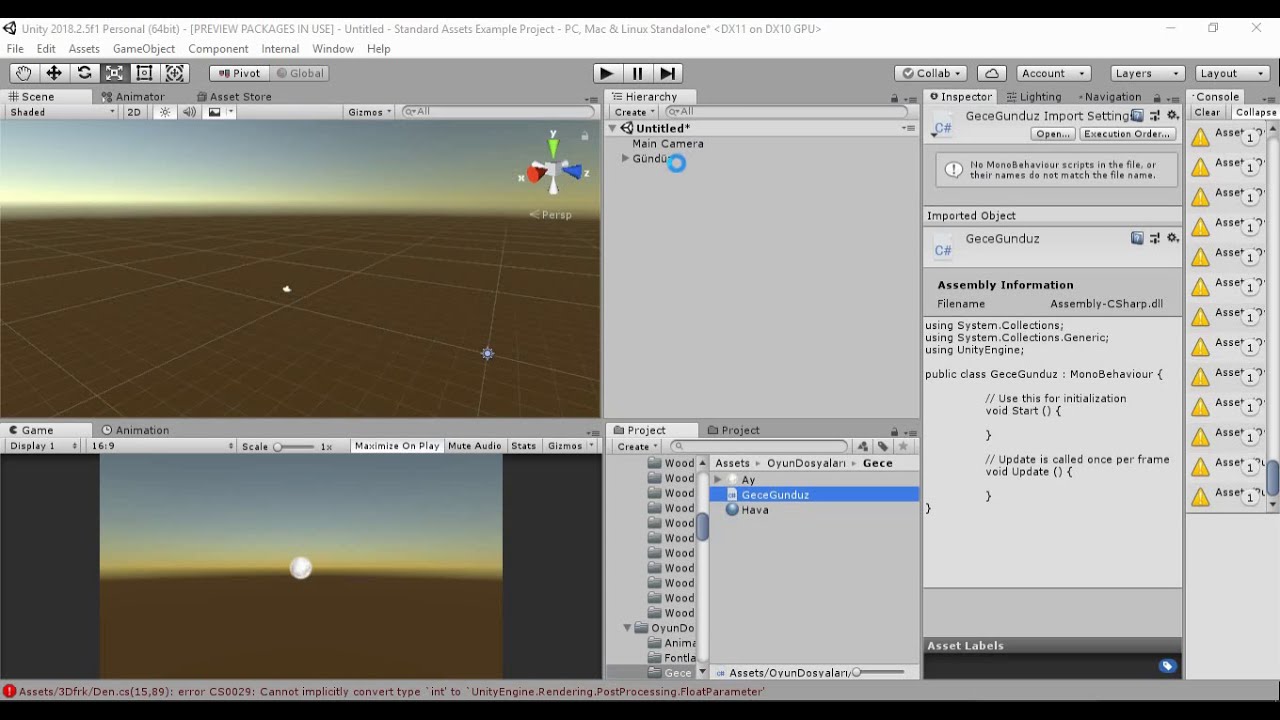This screenshot has height=720, width=1280.
Task: Open the Hierarchy Create dropdown
Action: [635, 112]
